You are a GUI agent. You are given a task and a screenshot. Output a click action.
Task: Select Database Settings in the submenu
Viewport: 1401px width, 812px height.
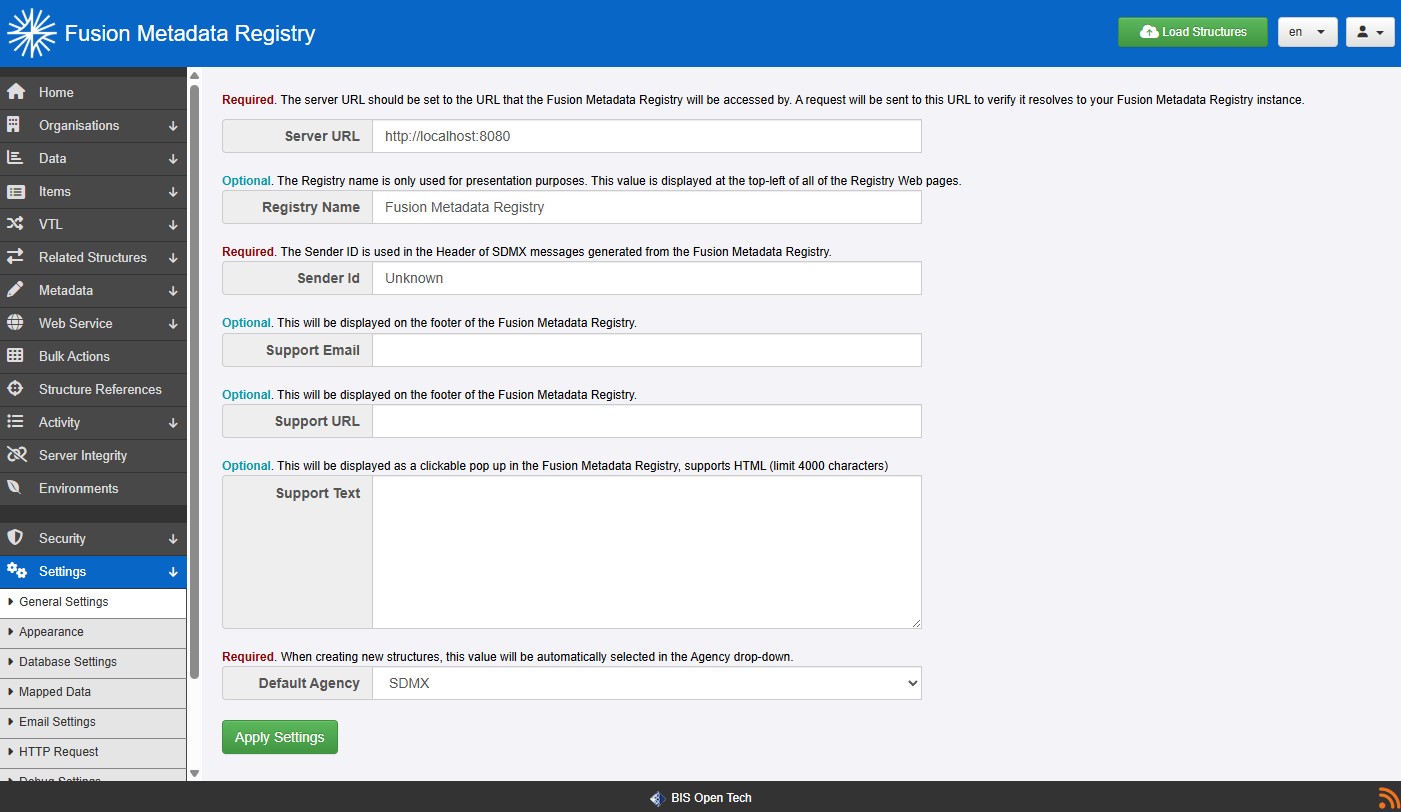pos(68,662)
